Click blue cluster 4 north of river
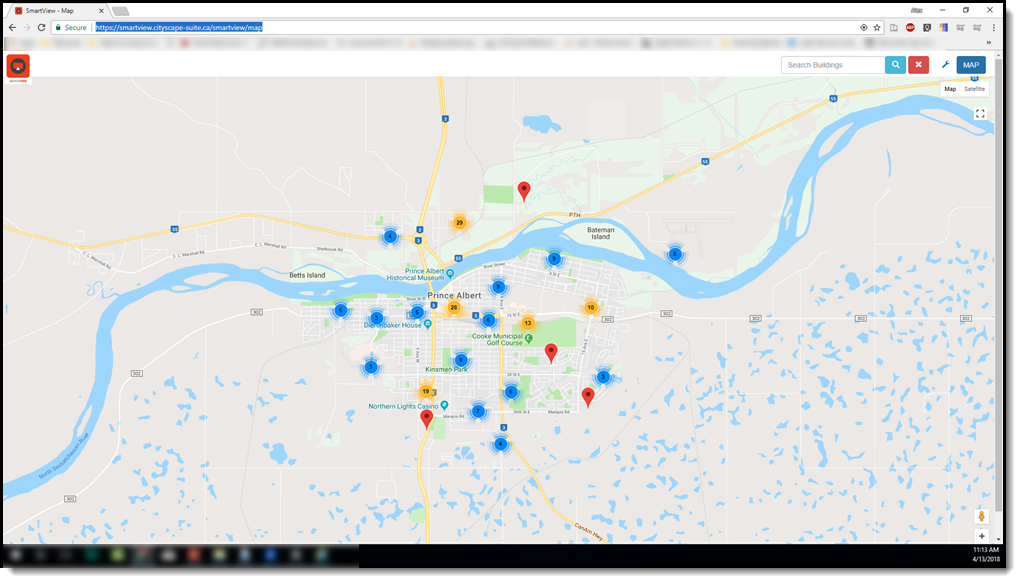 (390, 236)
